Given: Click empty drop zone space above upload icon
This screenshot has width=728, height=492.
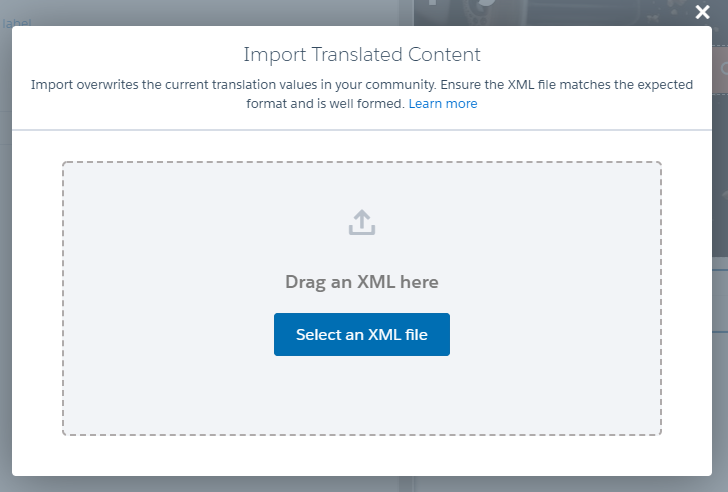Looking at the screenshot, I should pyautogui.click(x=362, y=185).
